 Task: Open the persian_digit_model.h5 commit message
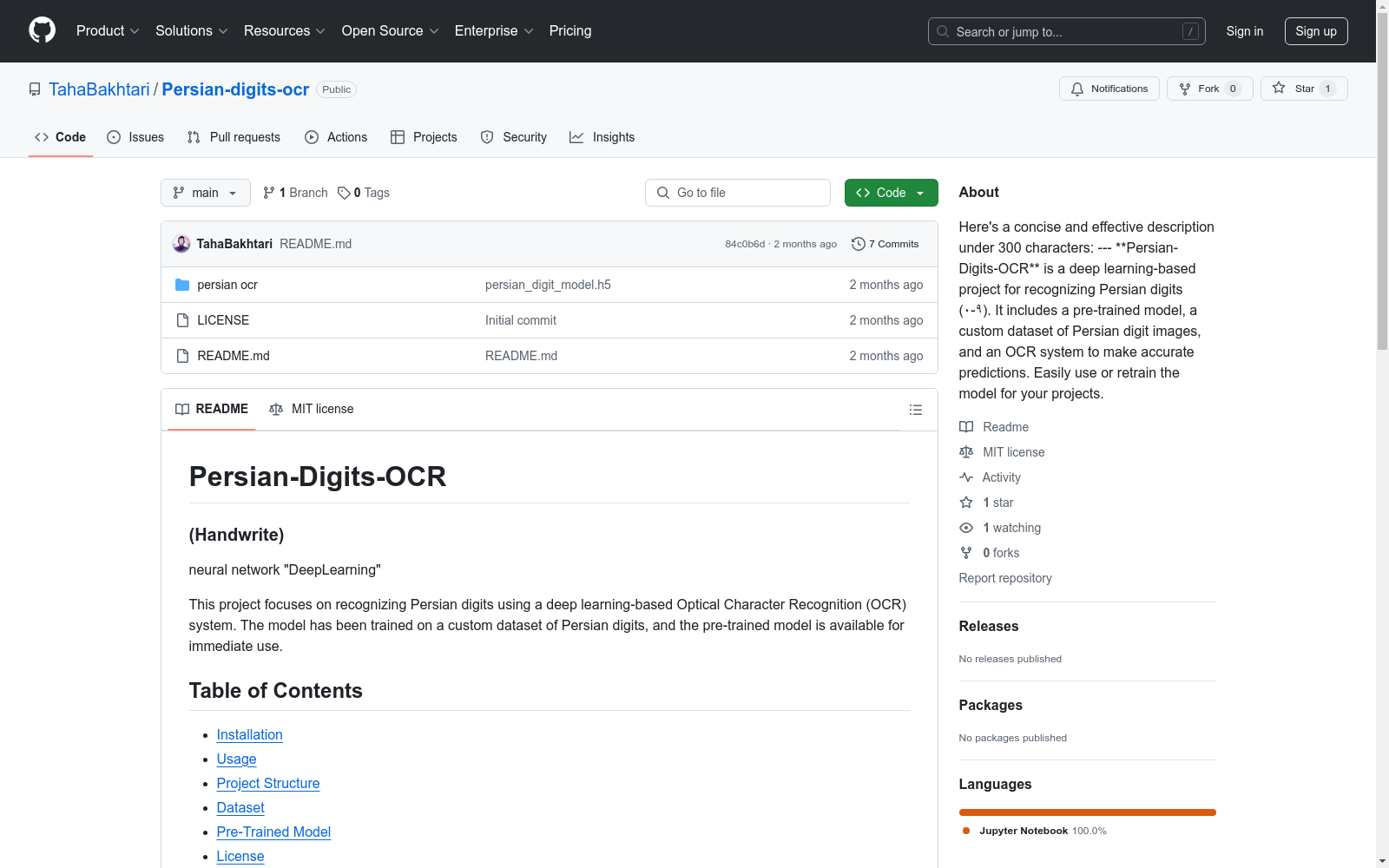[548, 285]
